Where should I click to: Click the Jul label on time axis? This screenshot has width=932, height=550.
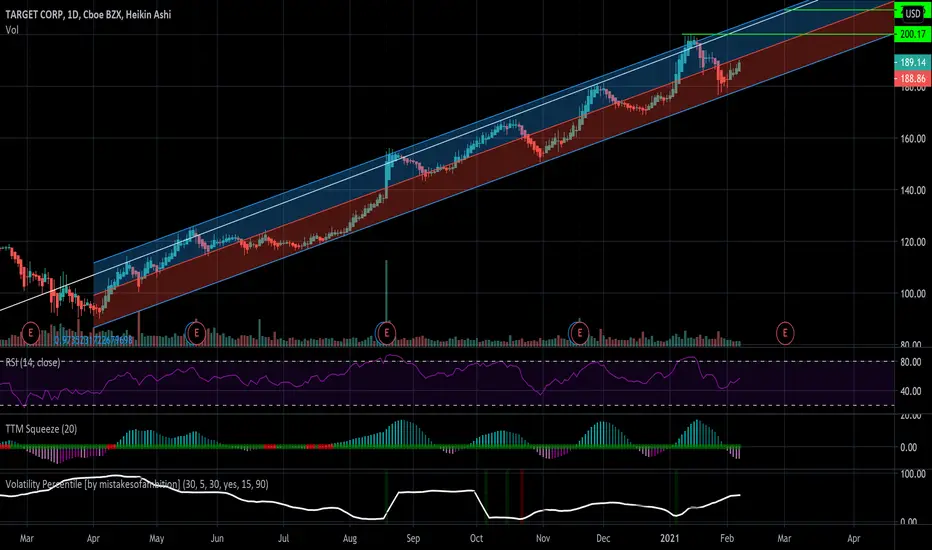click(x=284, y=538)
